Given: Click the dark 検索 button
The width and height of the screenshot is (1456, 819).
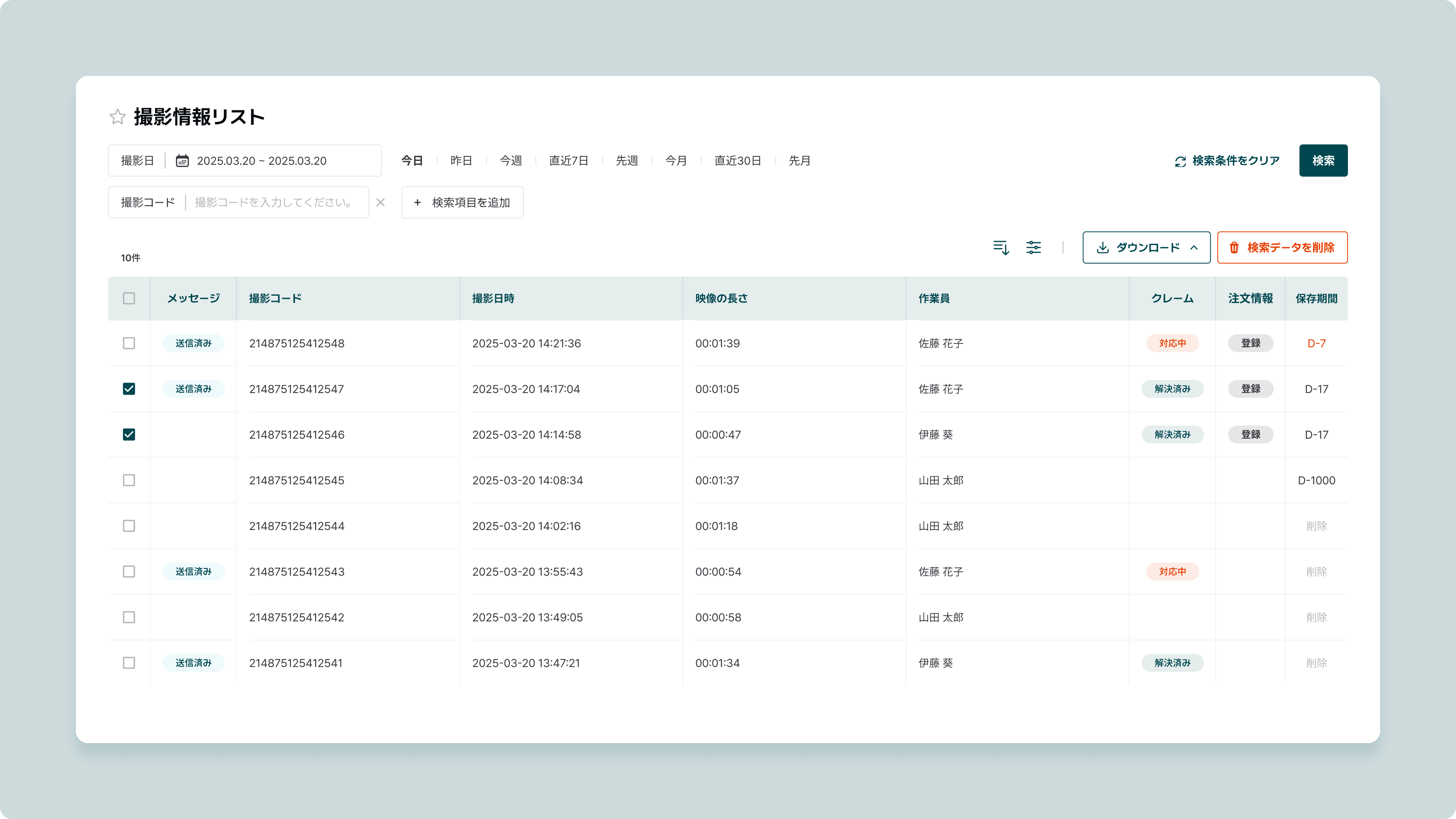Looking at the screenshot, I should coord(1323,160).
